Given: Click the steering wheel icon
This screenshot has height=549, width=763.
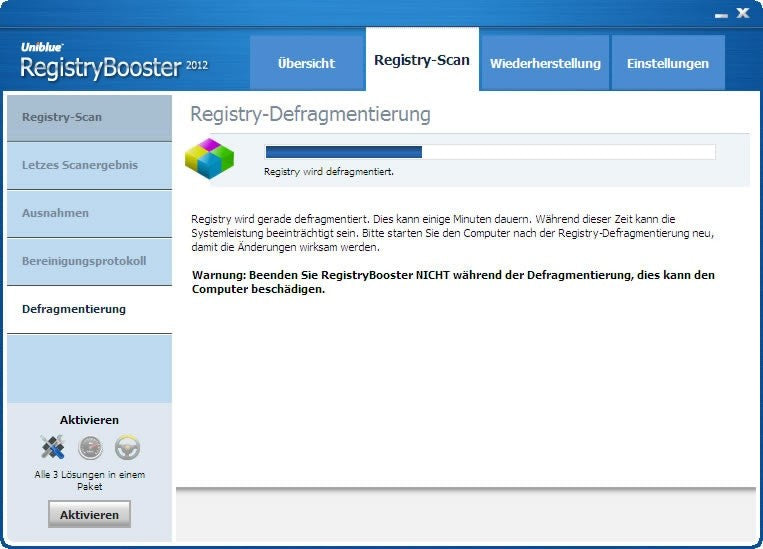Looking at the screenshot, I should (127, 447).
